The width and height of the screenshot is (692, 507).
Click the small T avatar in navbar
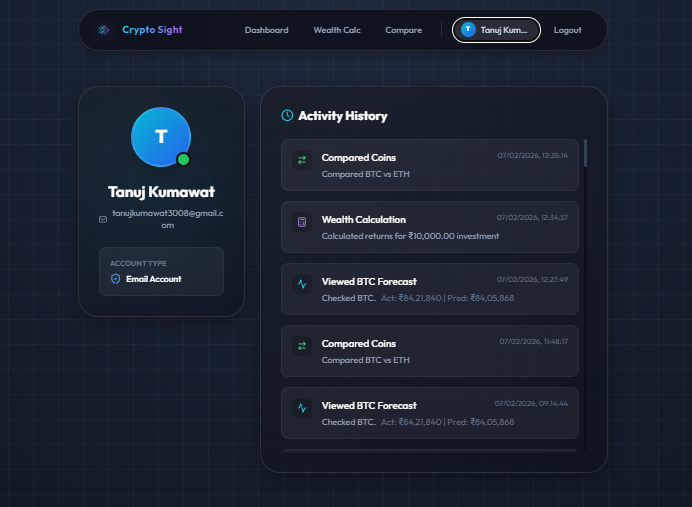click(x=468, y=30)
